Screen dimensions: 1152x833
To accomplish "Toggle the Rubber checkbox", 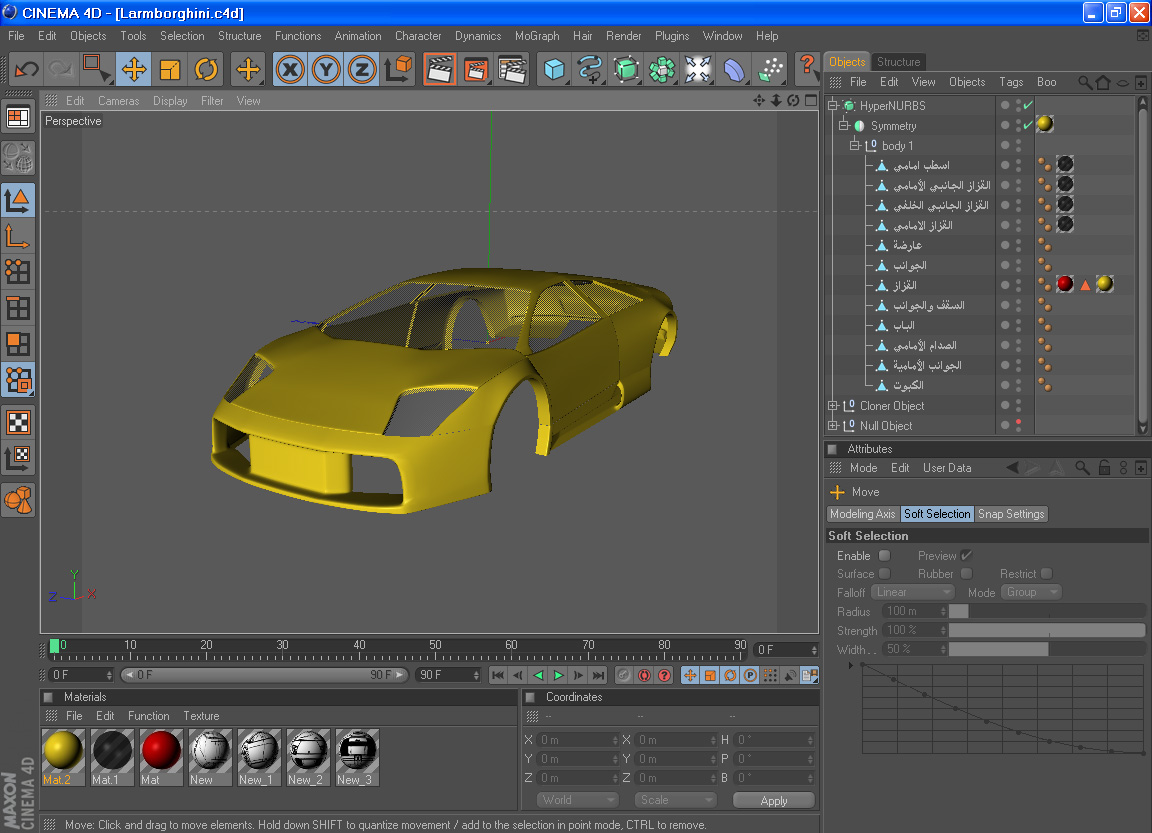I will click(x=967, y=574).
